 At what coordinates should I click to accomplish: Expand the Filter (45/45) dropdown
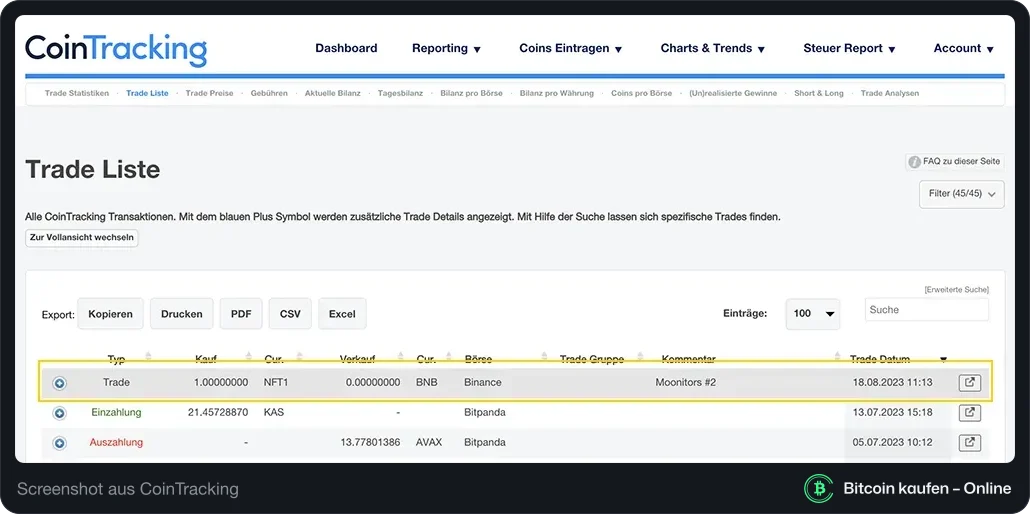point(962,194)
